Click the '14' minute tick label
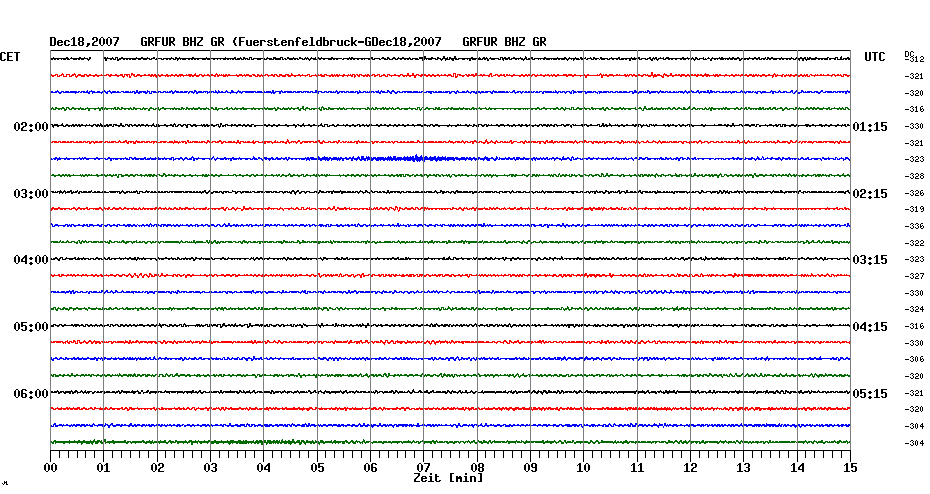 [x=797, y=467]
